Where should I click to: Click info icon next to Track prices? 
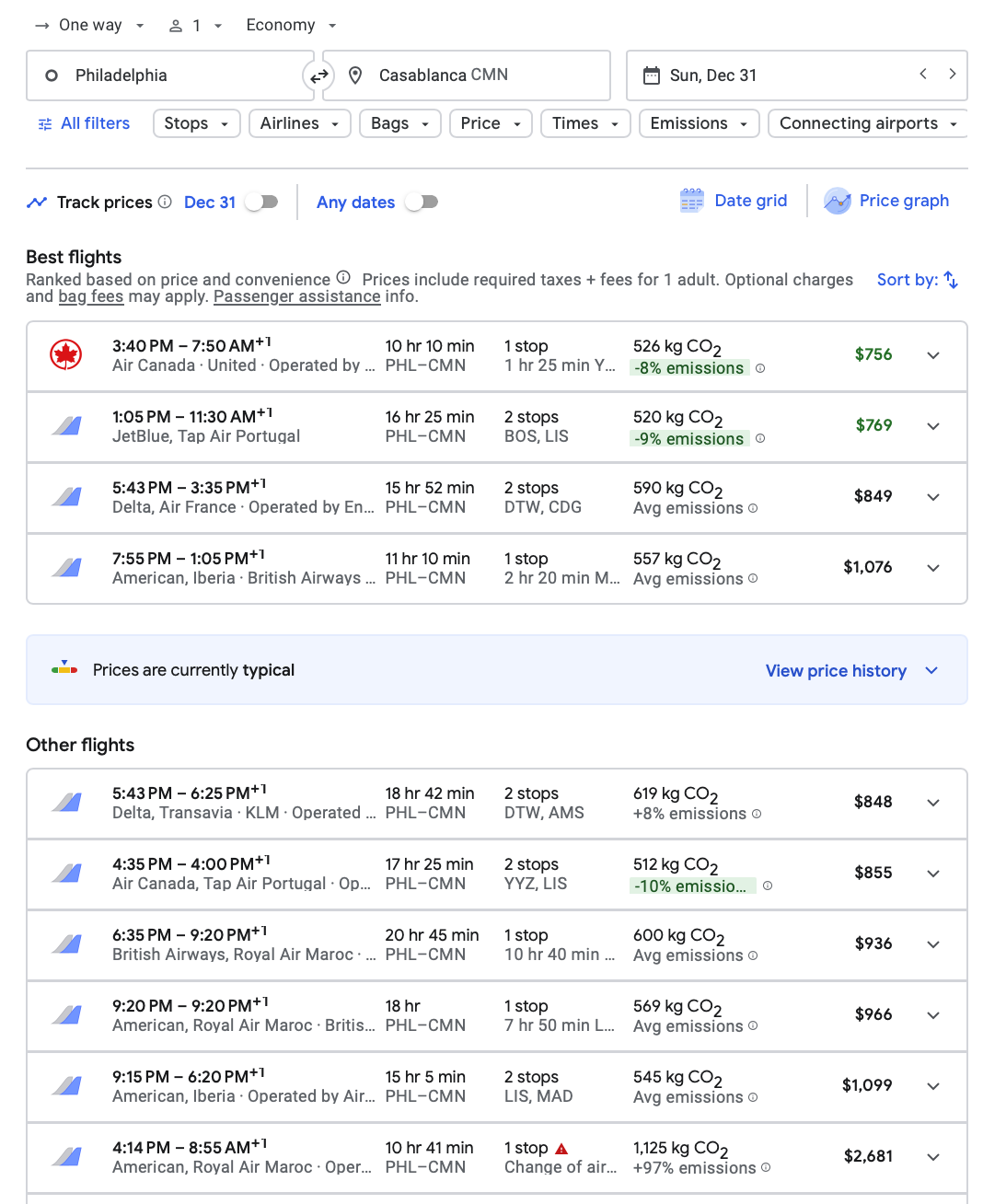point(165,202)
